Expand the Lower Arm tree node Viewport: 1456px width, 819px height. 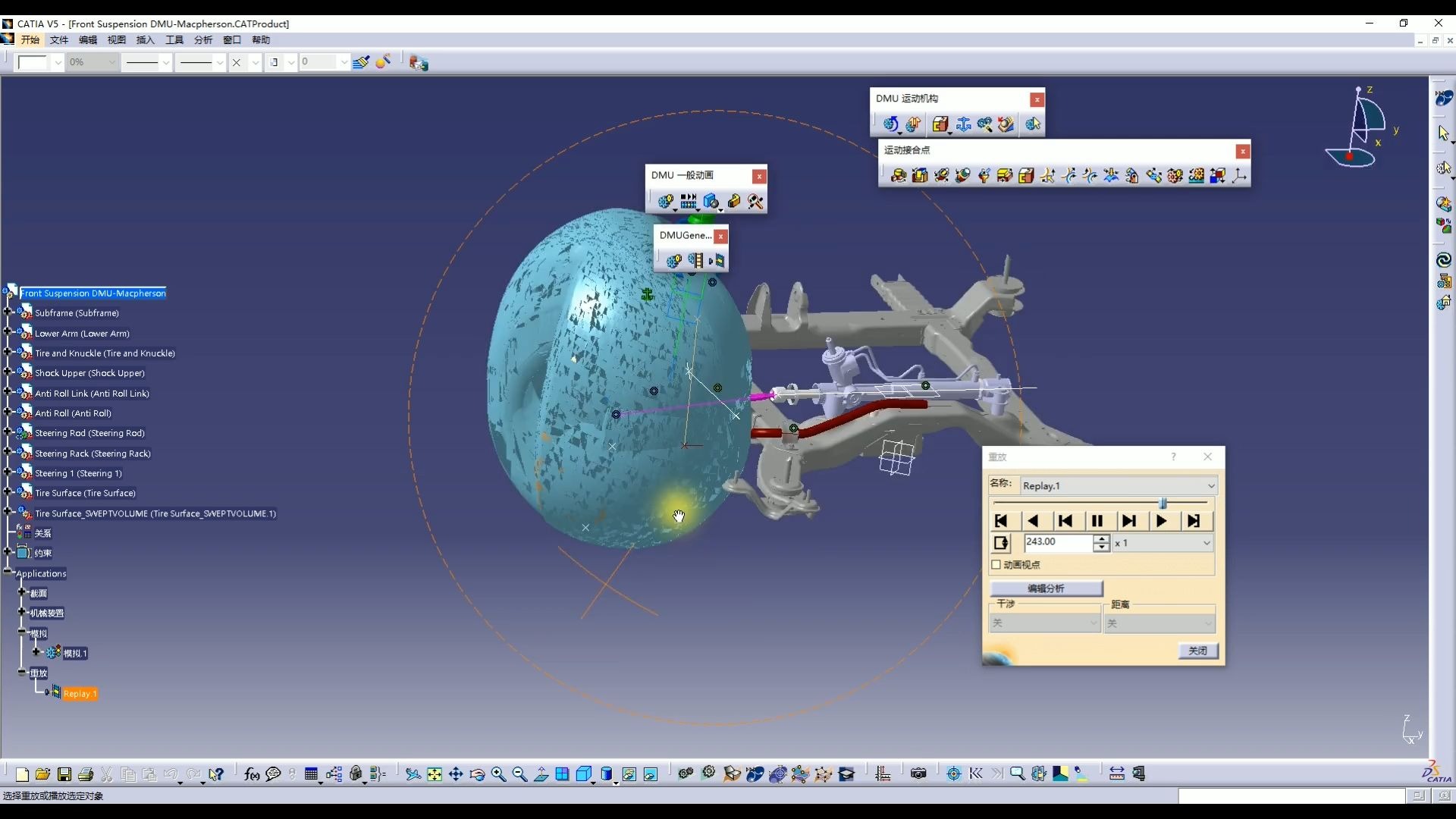pos(8,331)
